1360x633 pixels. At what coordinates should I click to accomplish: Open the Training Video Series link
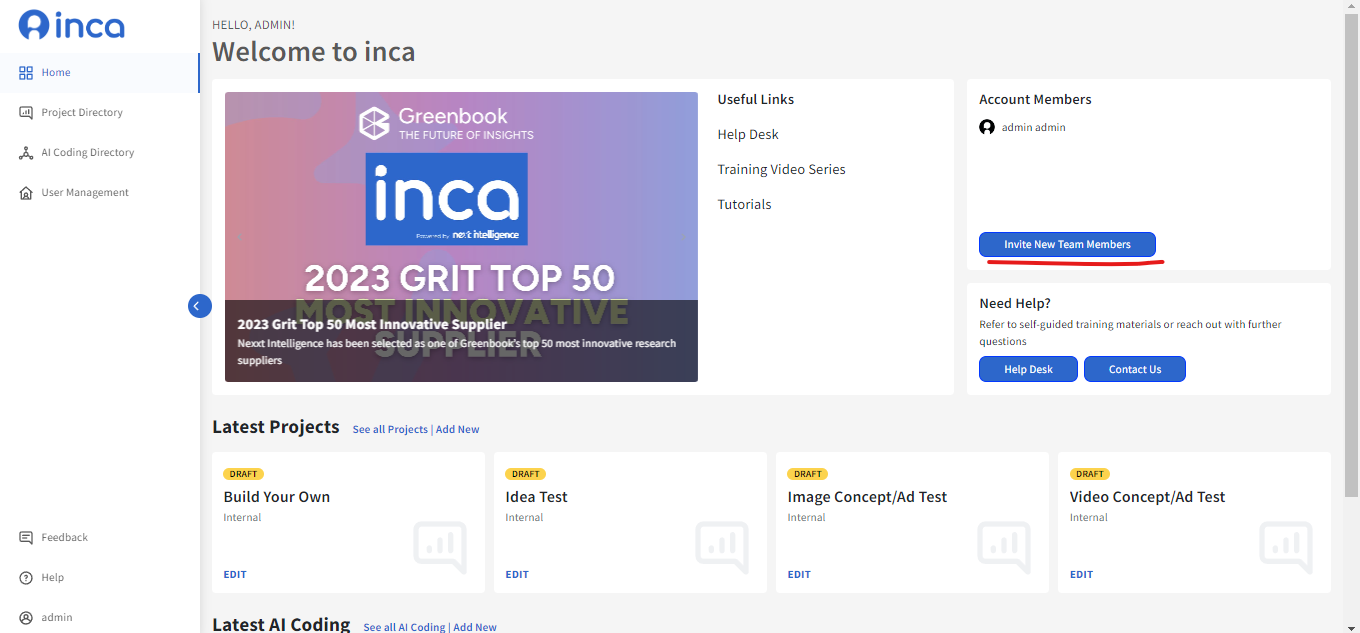(x=781, y=169)
